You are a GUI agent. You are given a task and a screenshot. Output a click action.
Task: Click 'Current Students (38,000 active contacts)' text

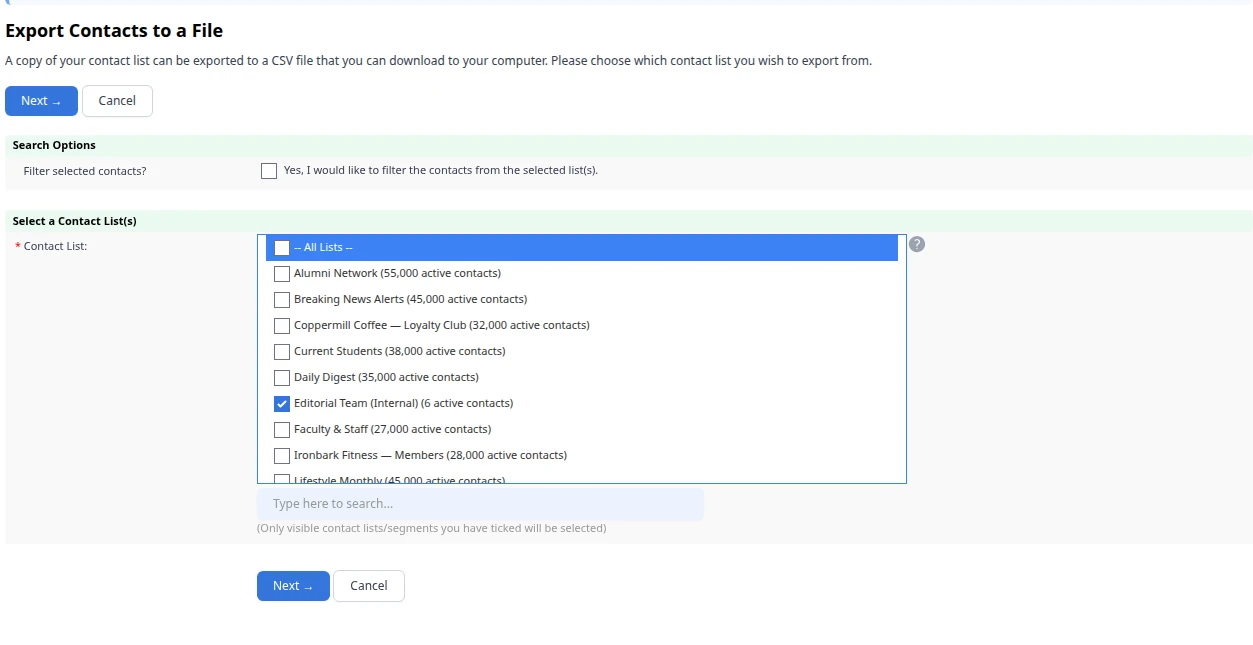point(399,351)
